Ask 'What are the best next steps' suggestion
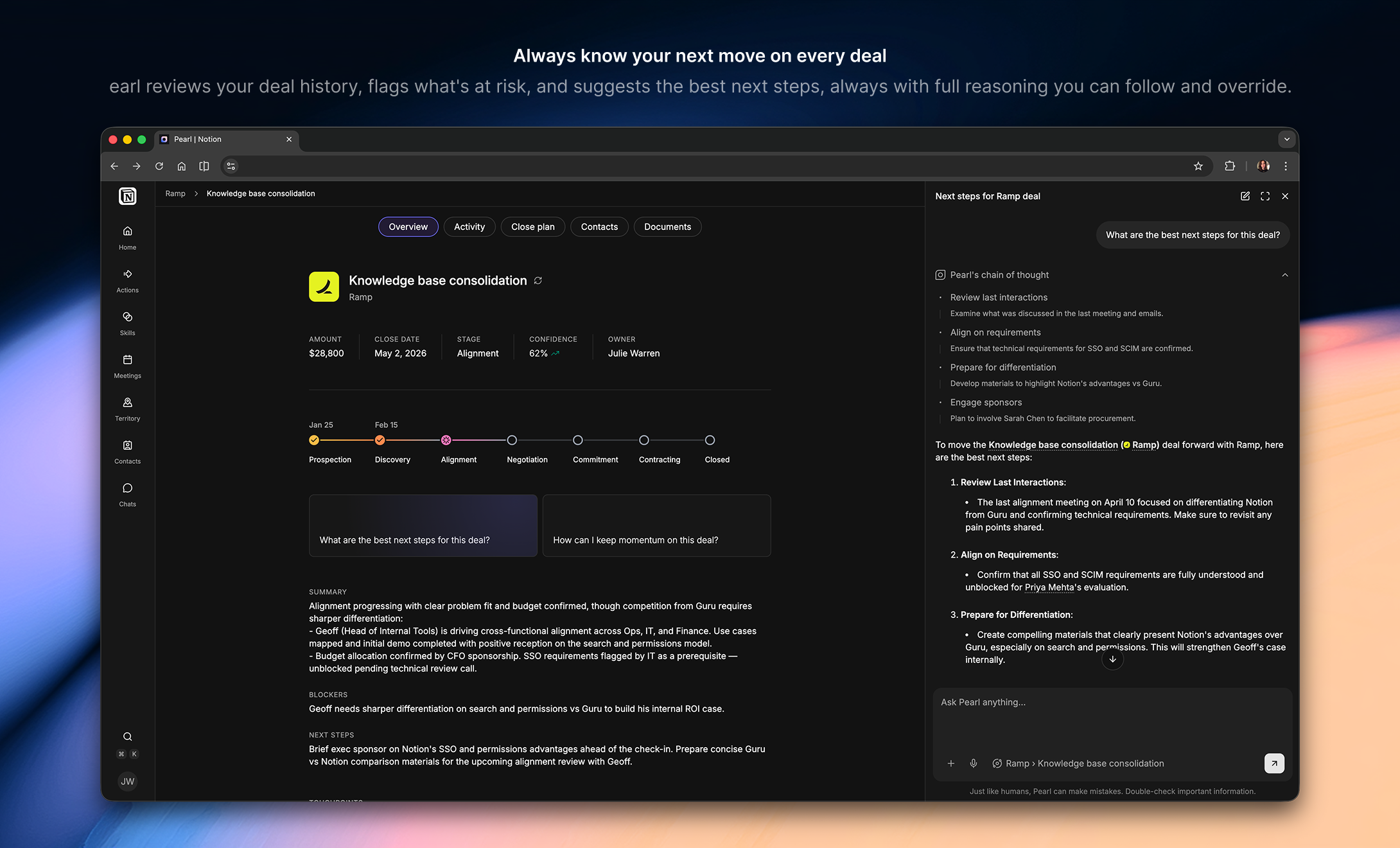 (x=423, y=526)
